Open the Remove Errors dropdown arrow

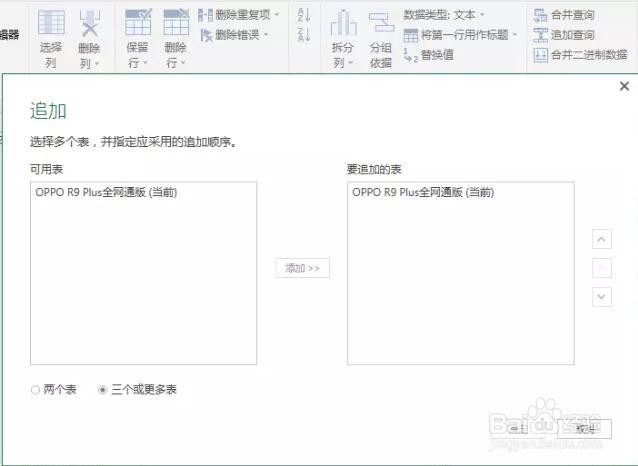tap(266, 35)
